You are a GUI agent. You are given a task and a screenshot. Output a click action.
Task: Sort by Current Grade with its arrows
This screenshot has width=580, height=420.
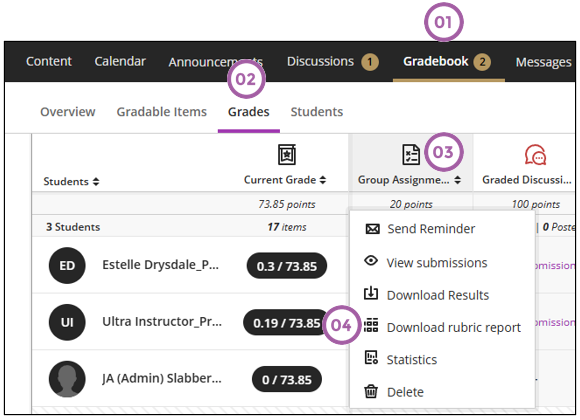323,180
